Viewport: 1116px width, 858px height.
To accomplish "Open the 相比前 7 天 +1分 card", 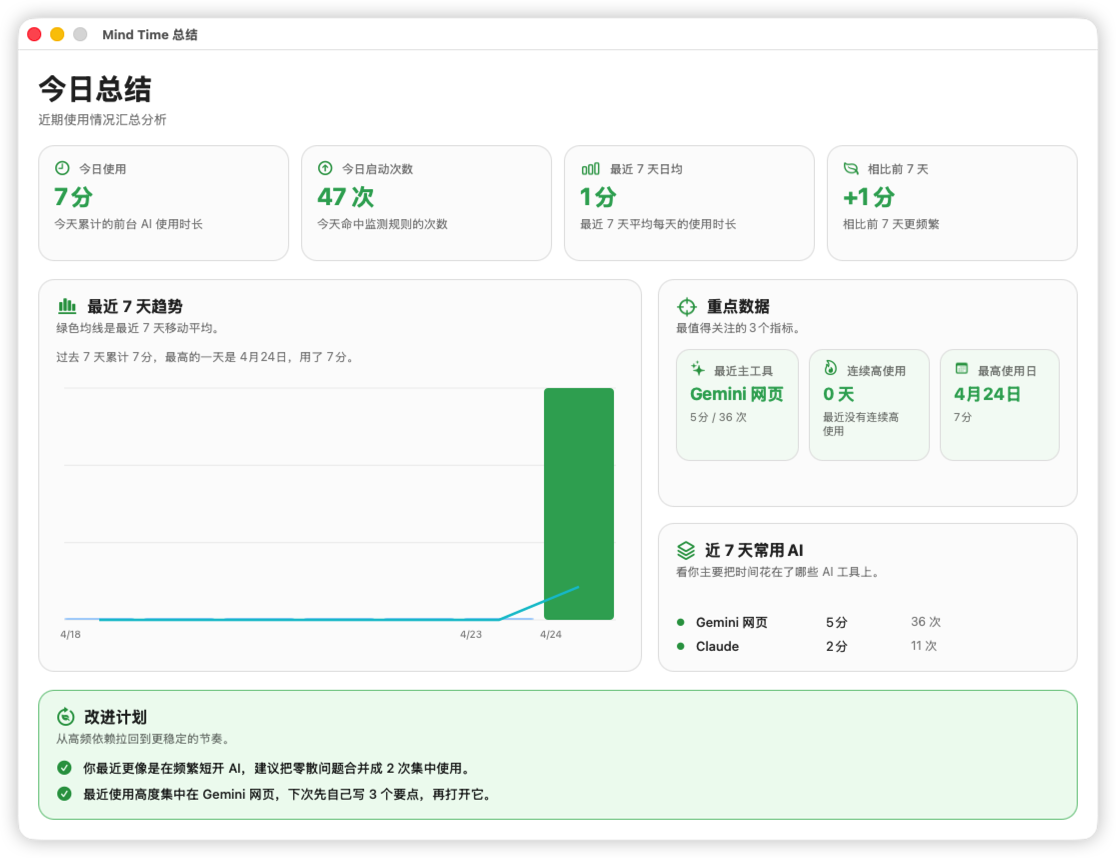I will point(952,203).
